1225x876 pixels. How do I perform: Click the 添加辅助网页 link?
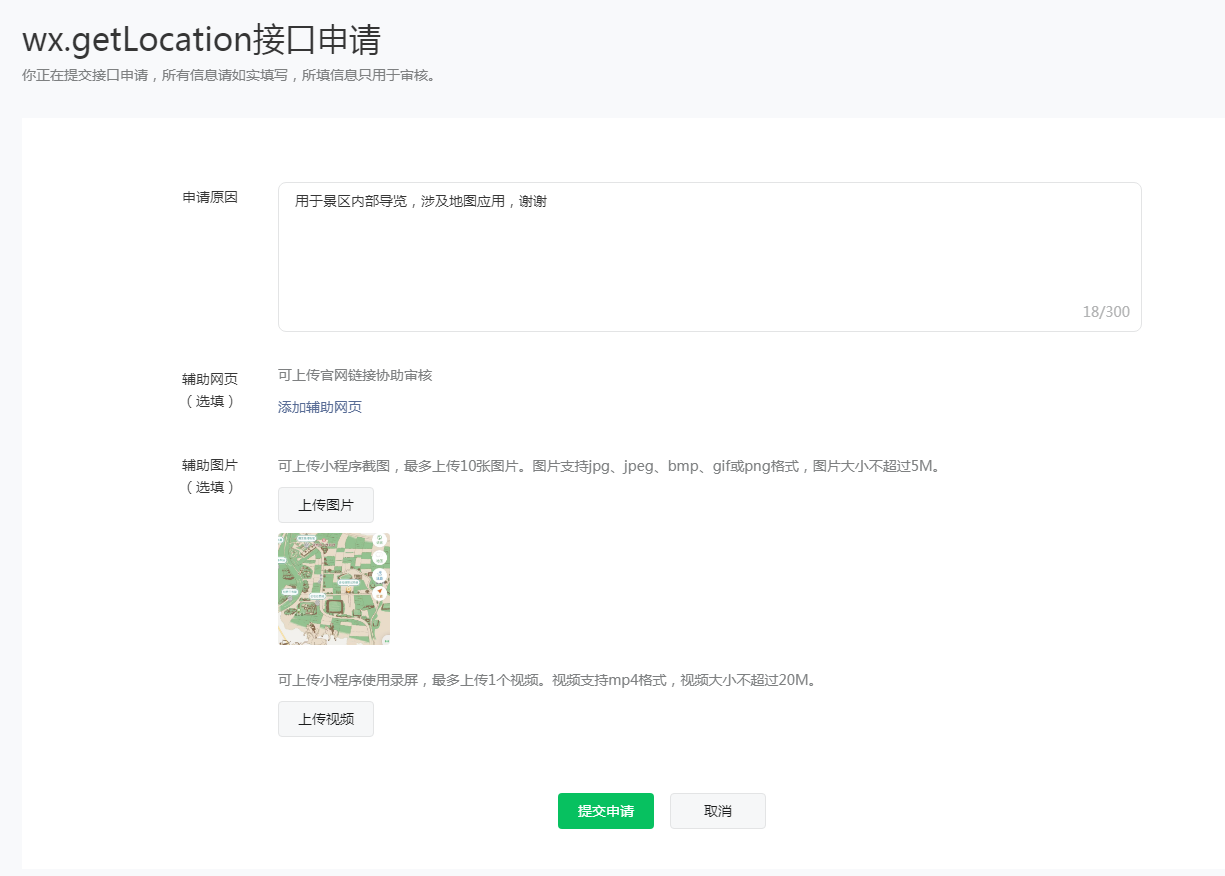coord(320,407)
